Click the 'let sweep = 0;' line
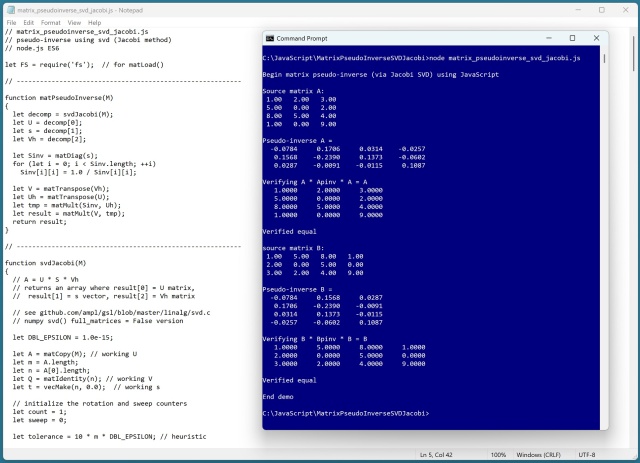This screenshot has height=463, width=640. [39, 420]
